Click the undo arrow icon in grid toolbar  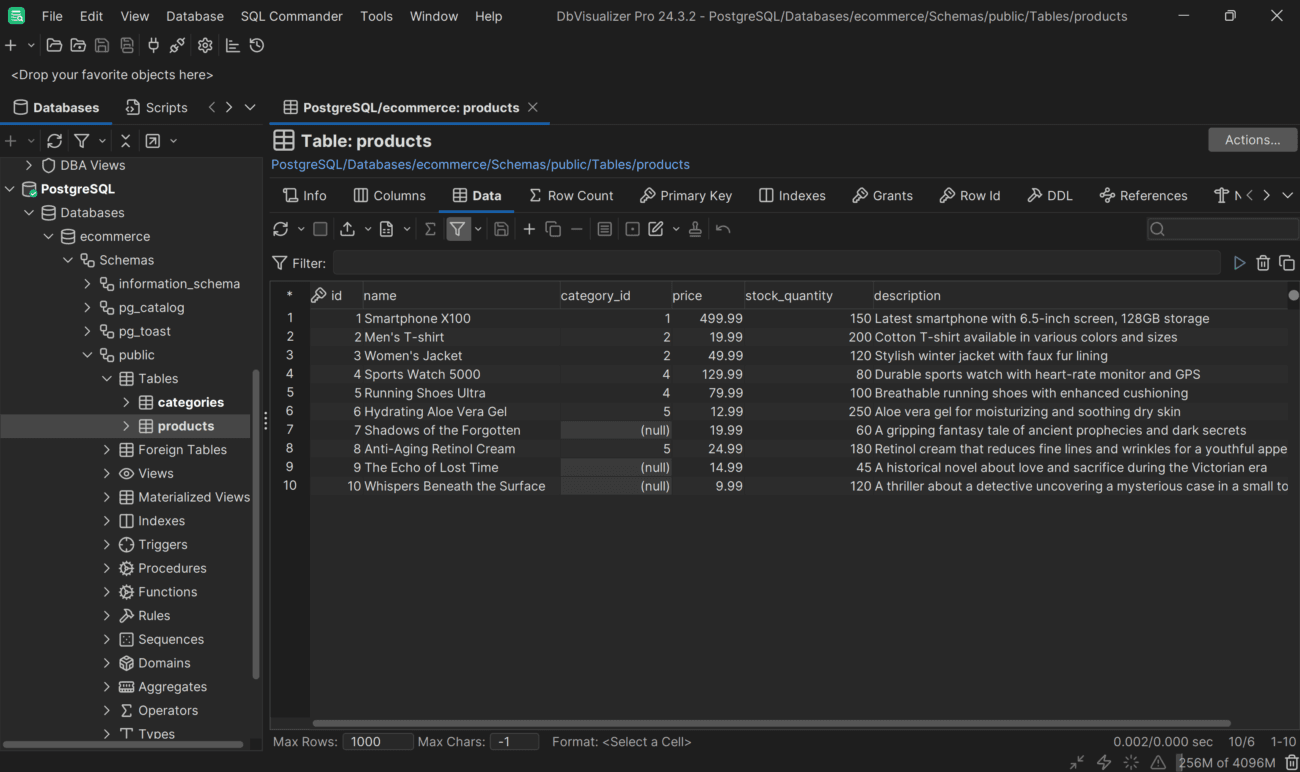click(723, 229)
